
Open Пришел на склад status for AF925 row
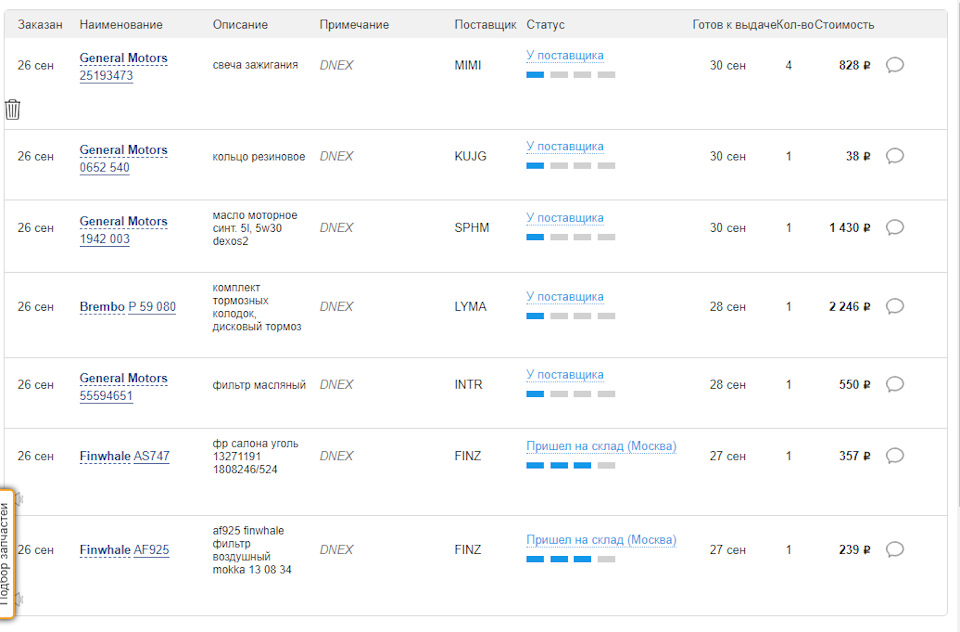(601, 540)
